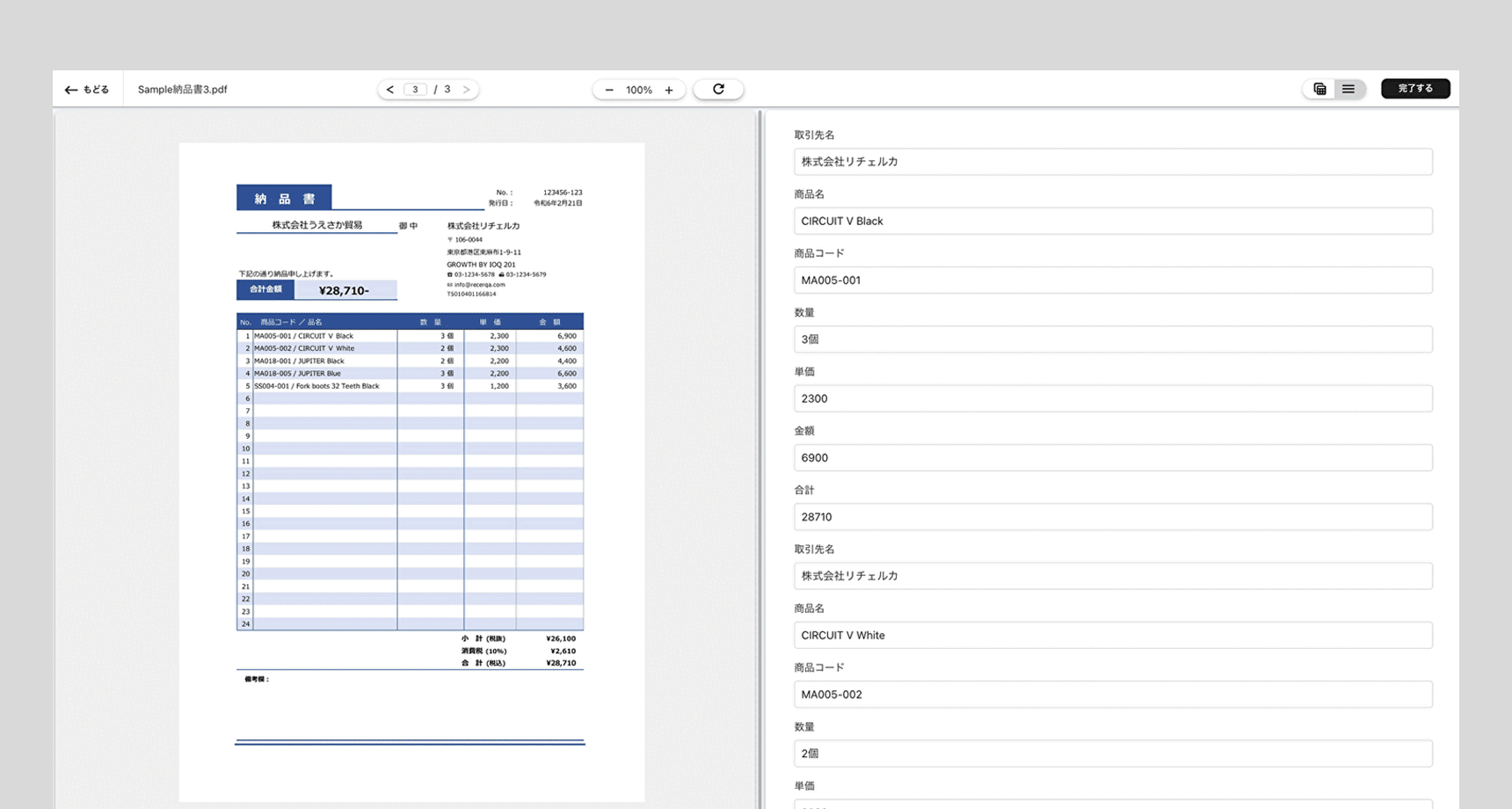Go back with the もどる arrow
1512x809 pixels.
[86, 90]
